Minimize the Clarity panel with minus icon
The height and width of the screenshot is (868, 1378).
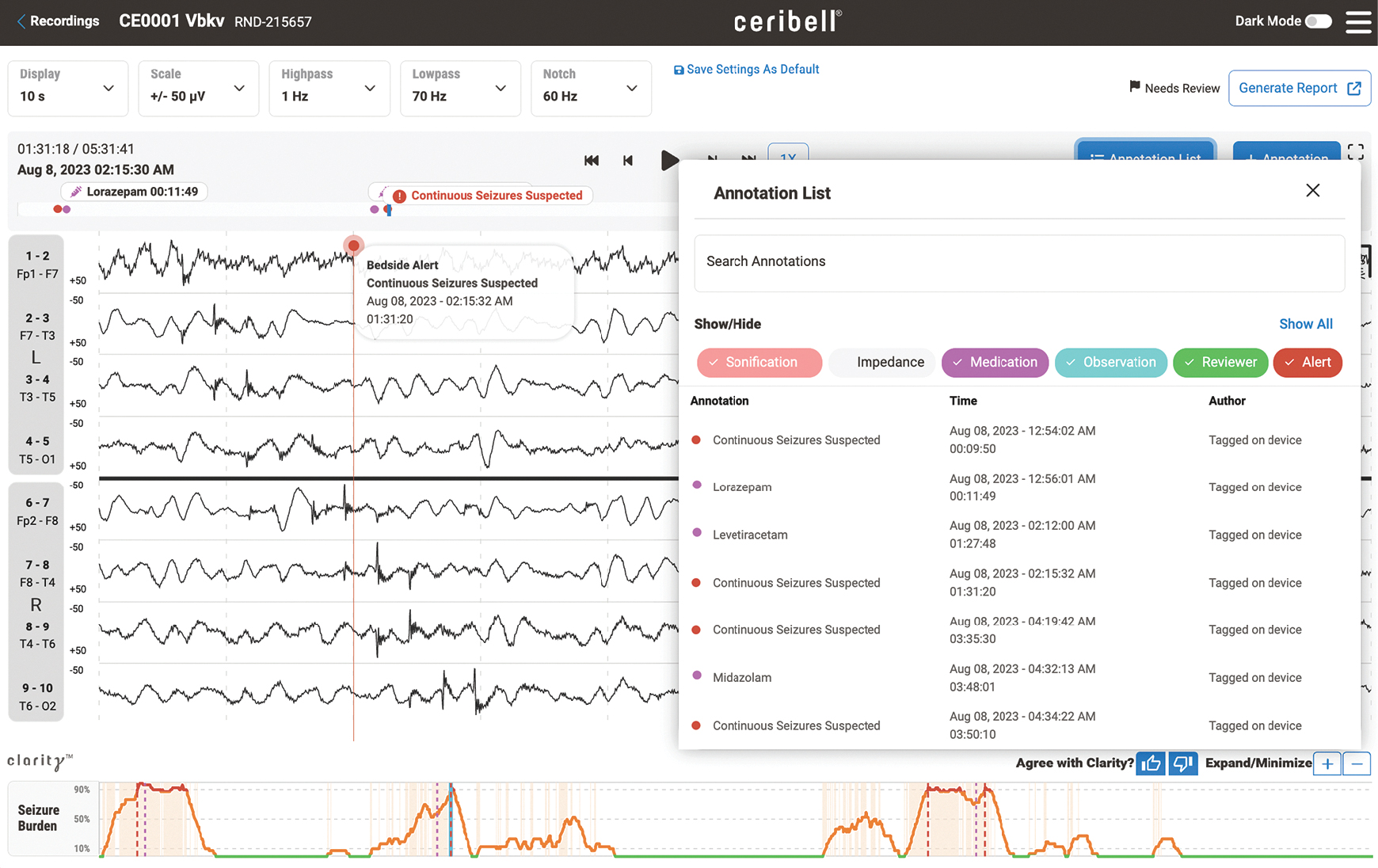coord(1357,764)
